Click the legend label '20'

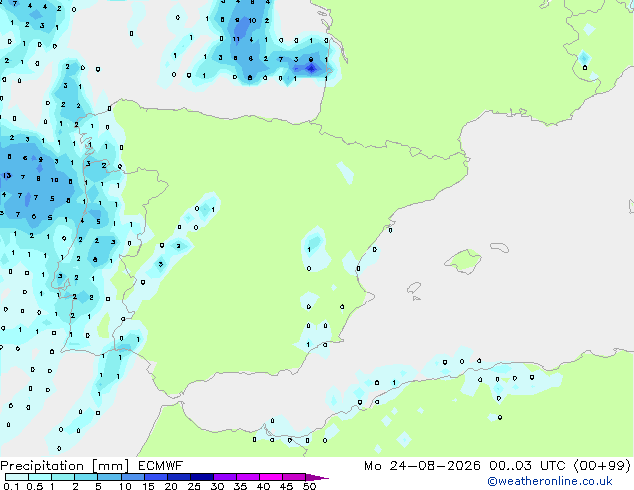(171, 486)
